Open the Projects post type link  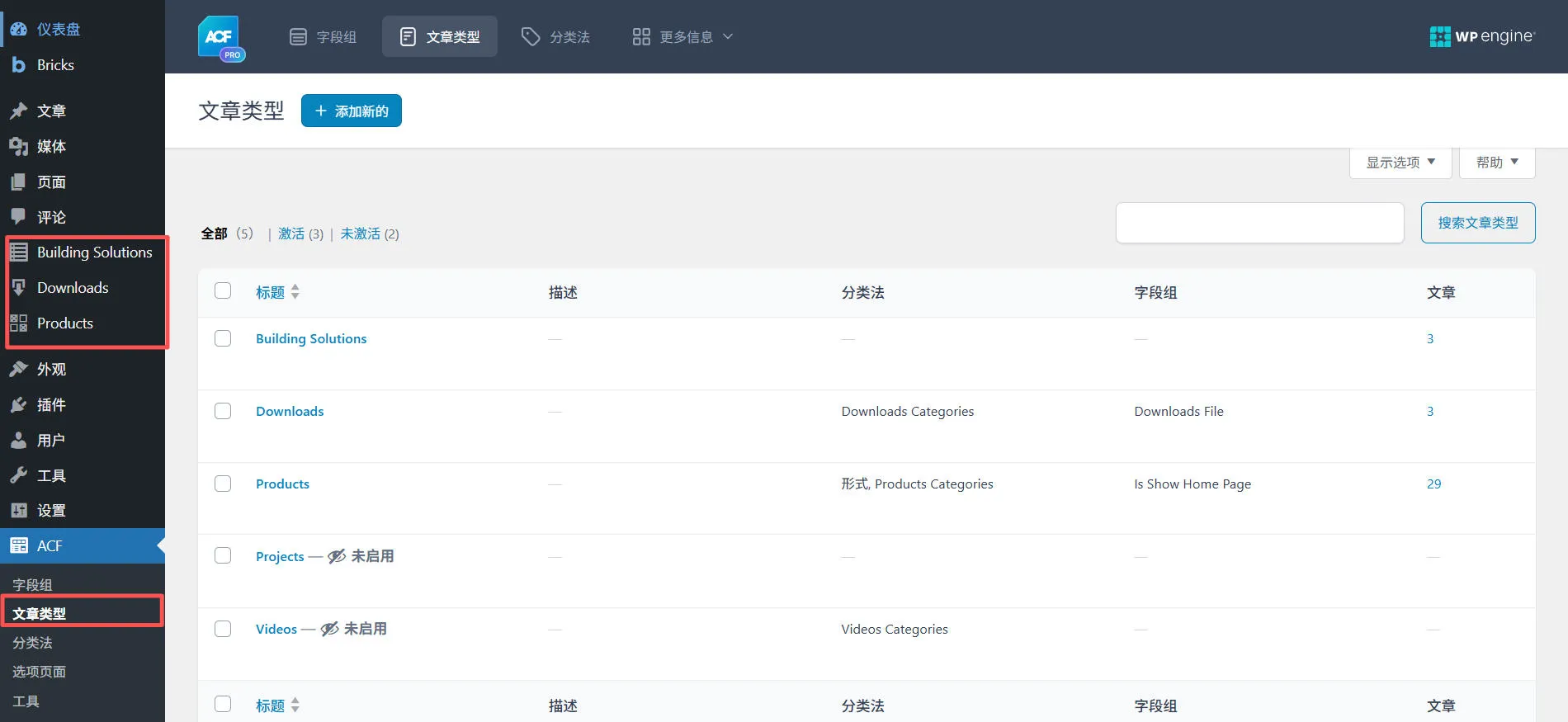click(x=280, y=556)
